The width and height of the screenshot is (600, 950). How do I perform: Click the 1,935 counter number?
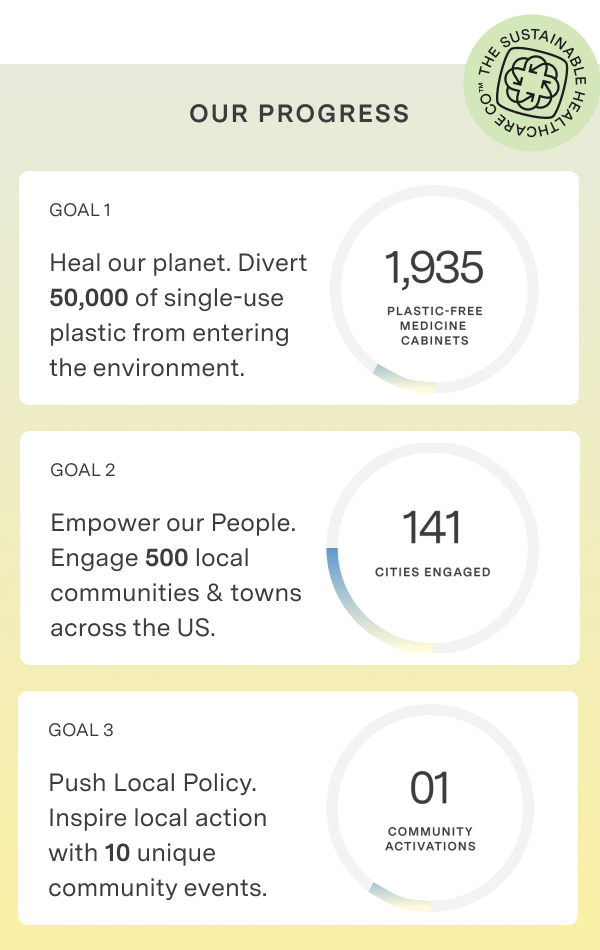click(434, 267)
